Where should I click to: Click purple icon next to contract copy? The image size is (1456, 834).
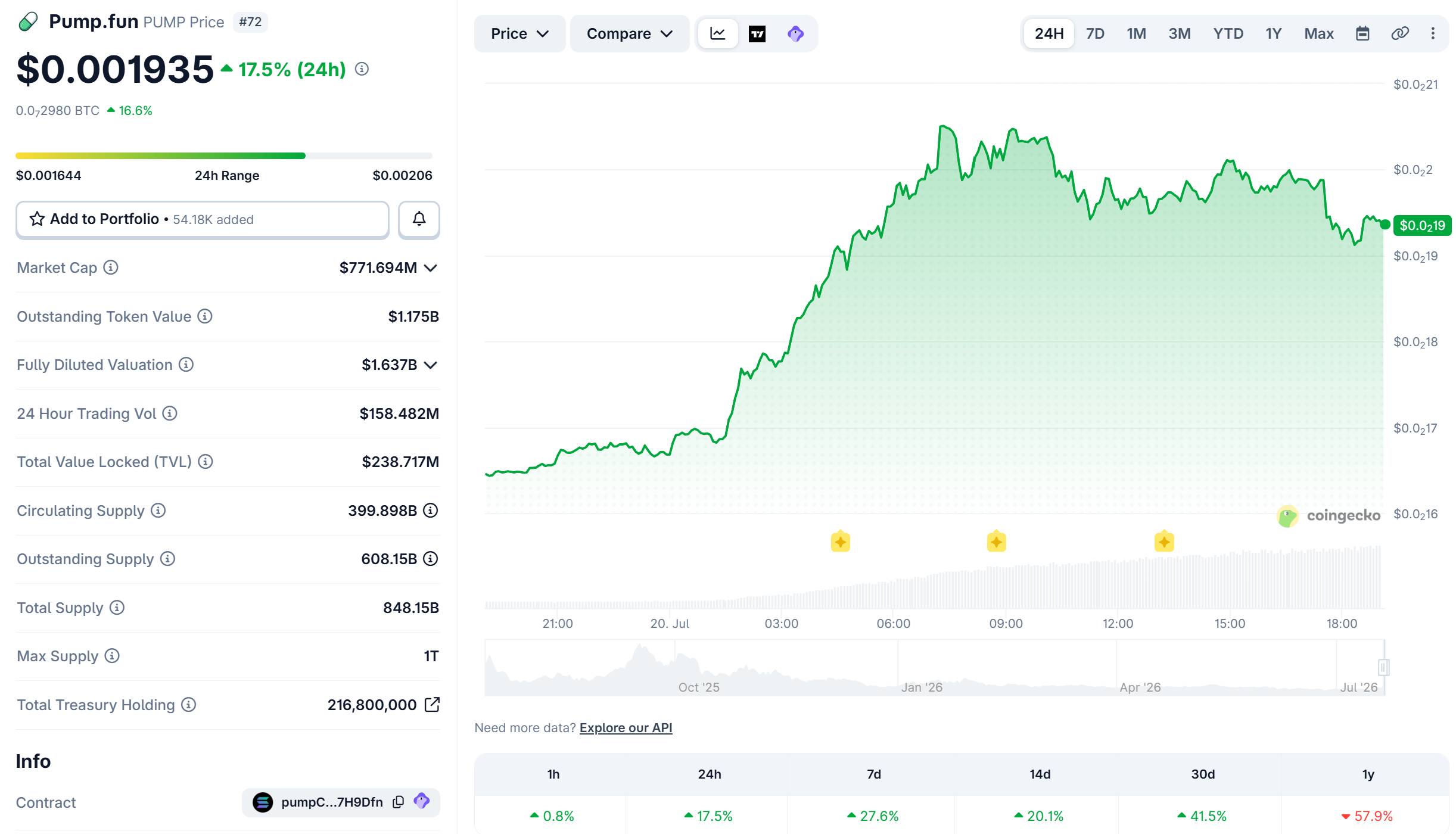coord(422,801)
